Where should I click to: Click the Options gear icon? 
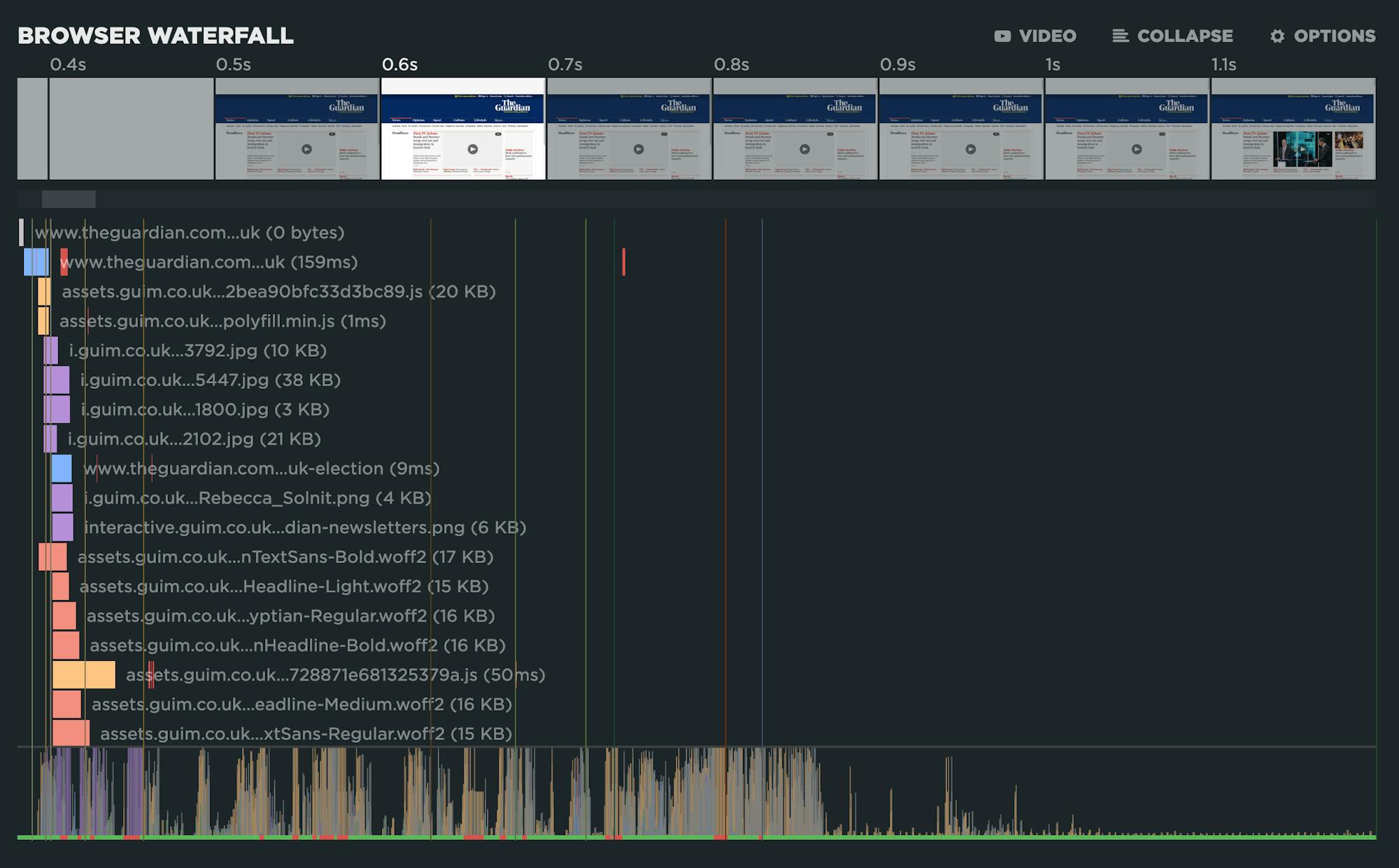click(1277, 36)
